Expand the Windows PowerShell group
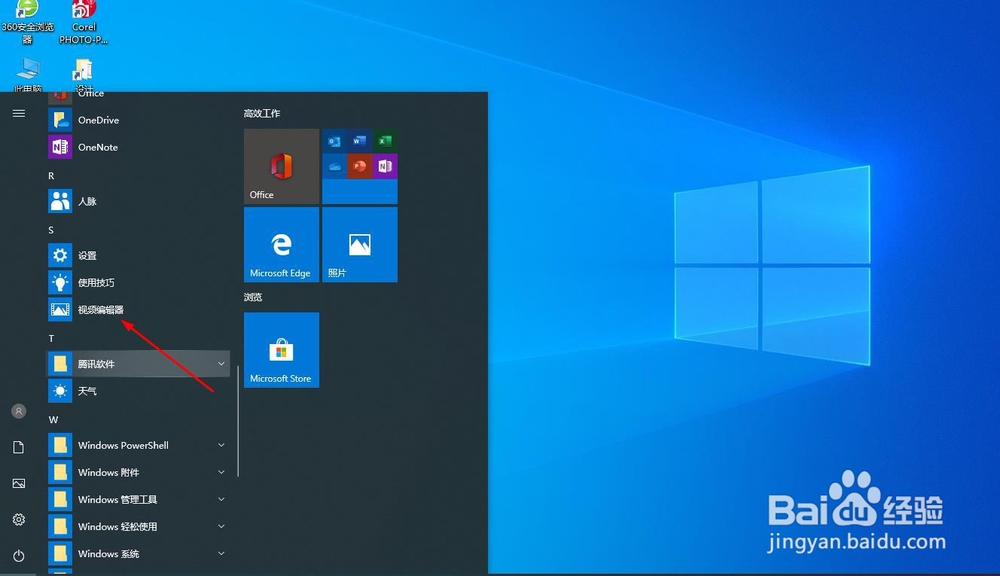 221,445
